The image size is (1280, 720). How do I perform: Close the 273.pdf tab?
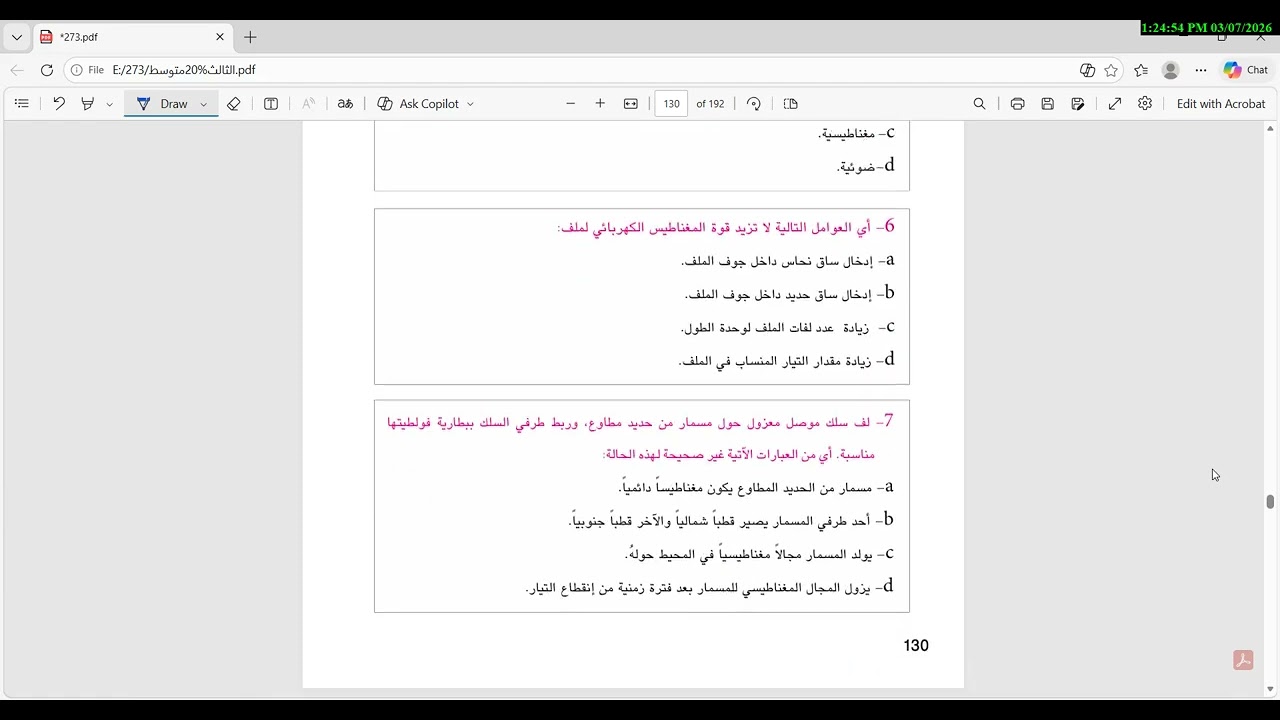(x=220, y=37)
